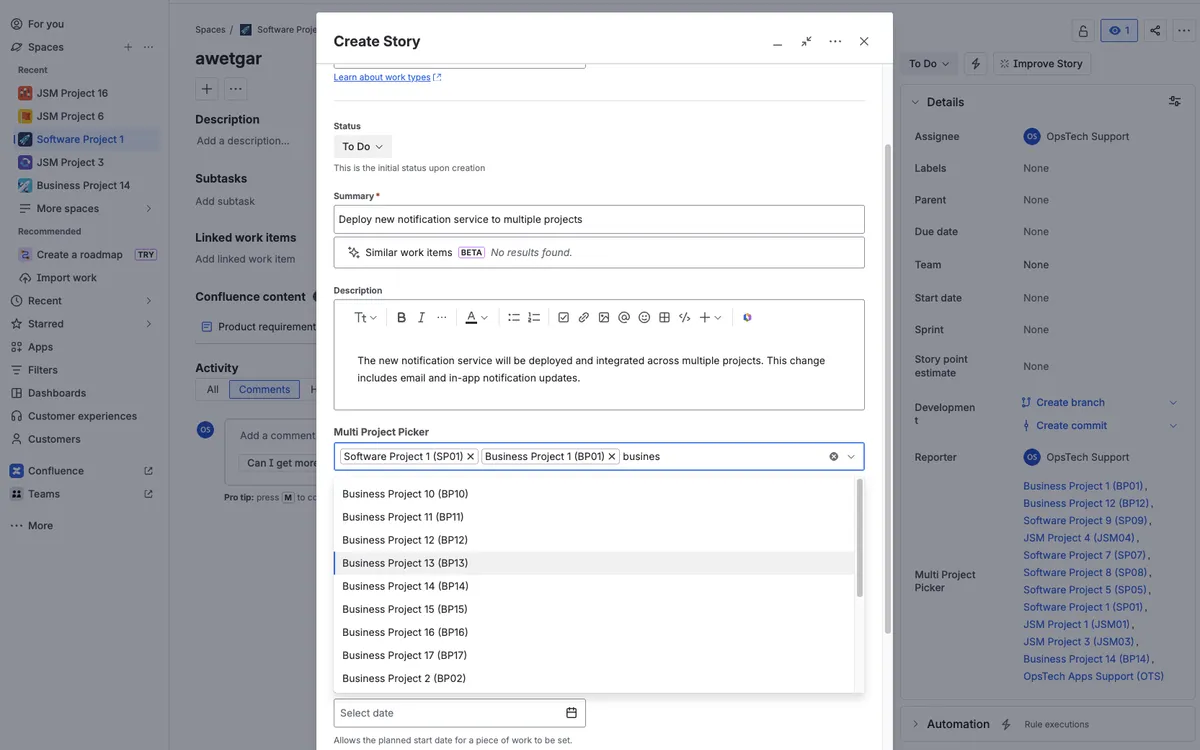Image resolution: width=1200 pixels, height=750 pixels.
Task: Insert a code snippet
Action: click(x=685, y=317)
